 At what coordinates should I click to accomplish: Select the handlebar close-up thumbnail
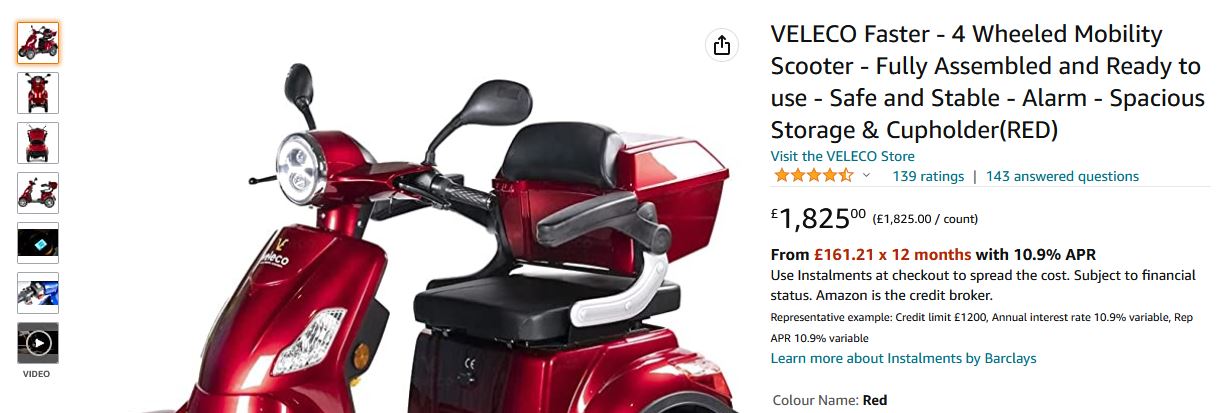tap(38, 293)
